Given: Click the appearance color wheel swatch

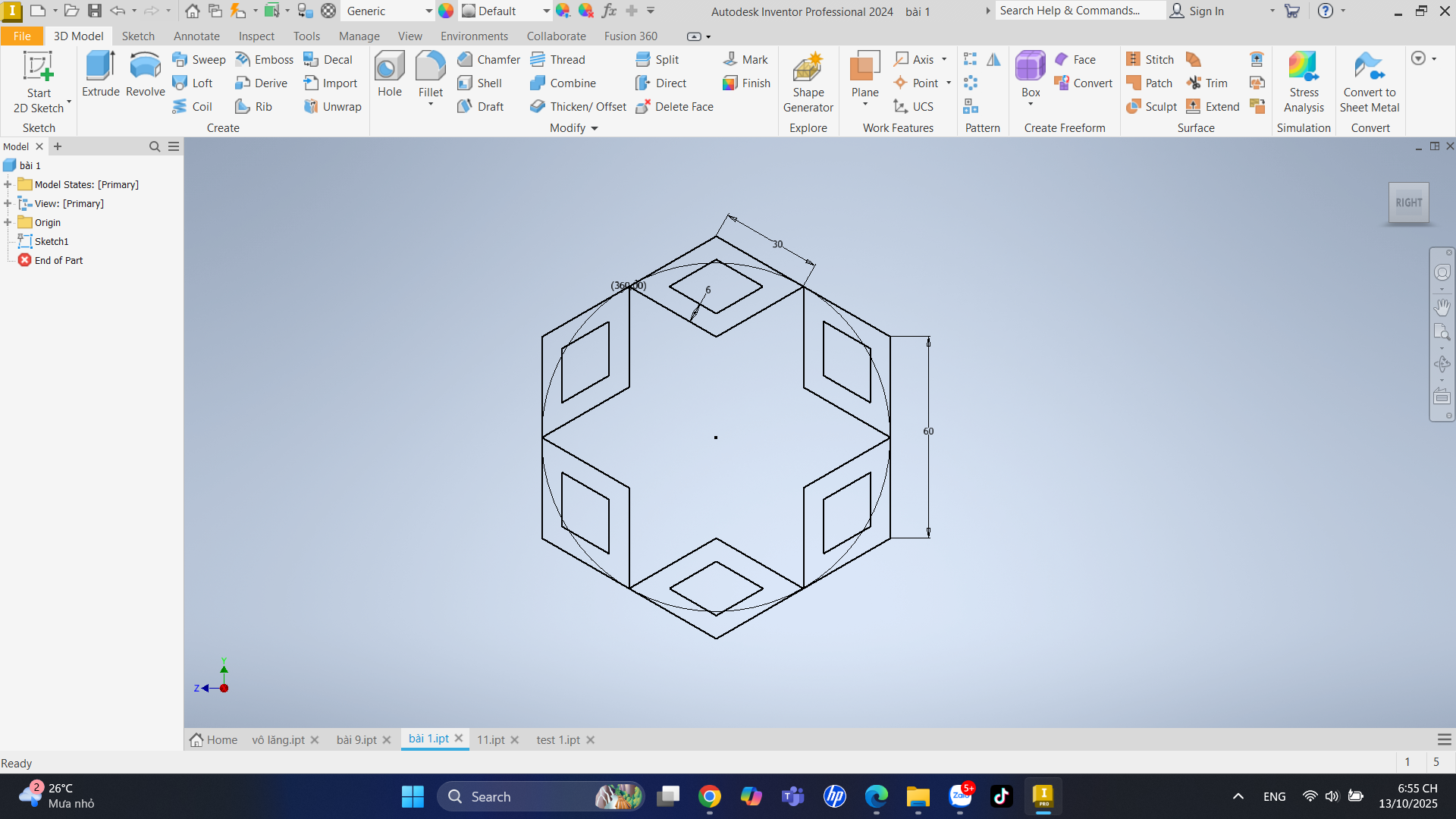Looking at the screenshot, I should click(446, 11).
